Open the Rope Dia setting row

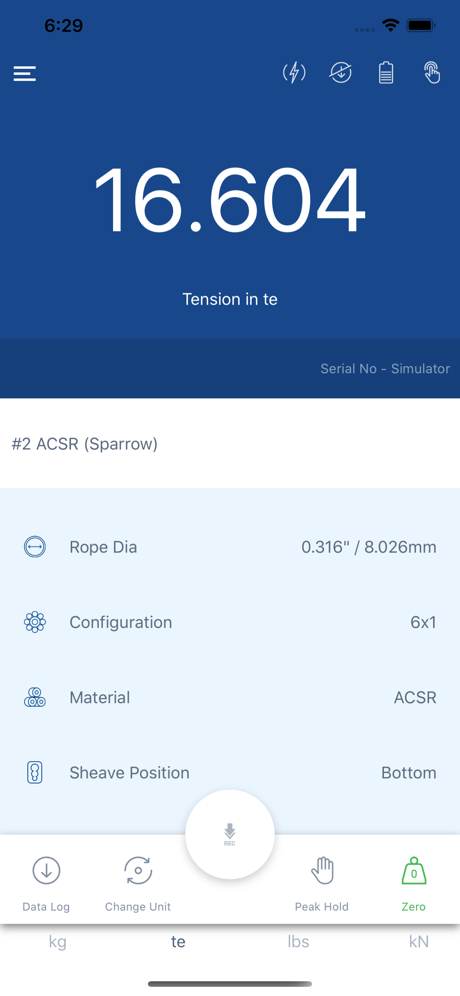tap(230, 547)
